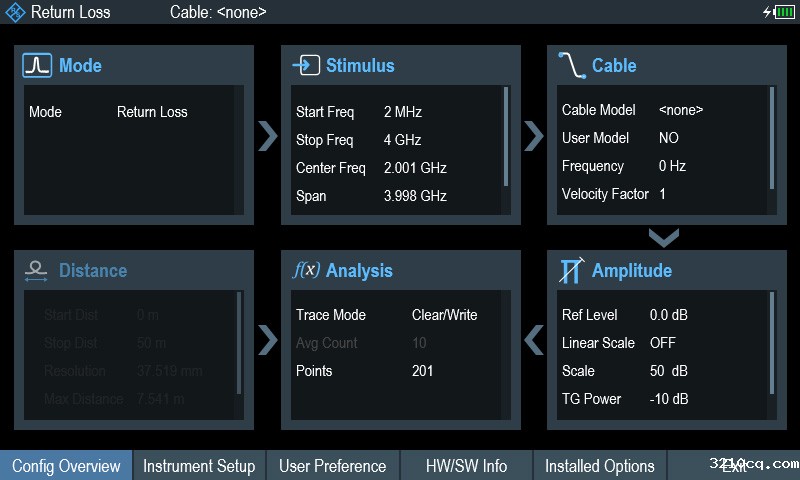The image size is (800, 480).
Task: Toggle the User Model NO value
Action: pyautogui.click(x=668, y=138)
